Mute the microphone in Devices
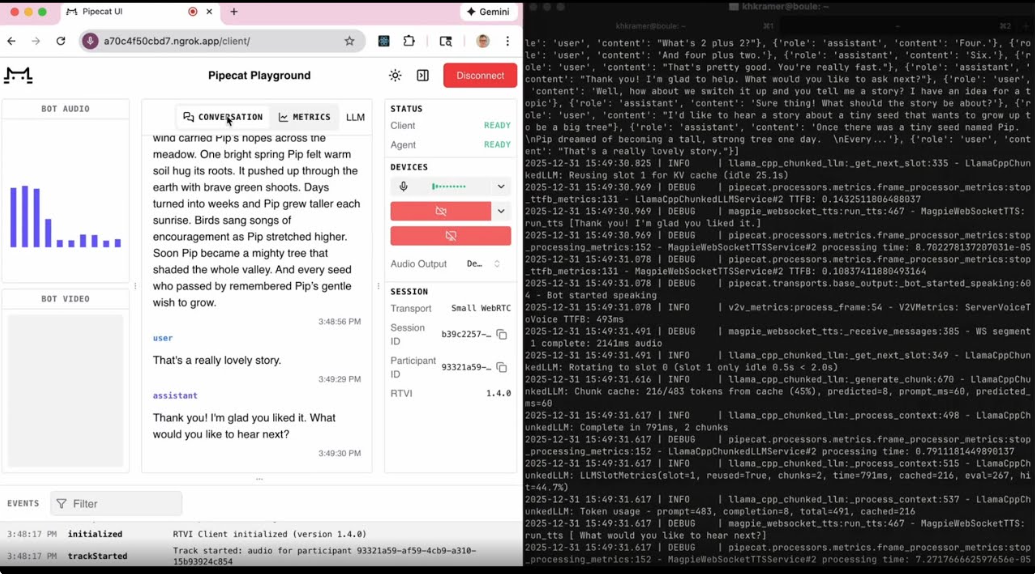The width and height of the screenshot is (1035, 574). tap(404, 186)
